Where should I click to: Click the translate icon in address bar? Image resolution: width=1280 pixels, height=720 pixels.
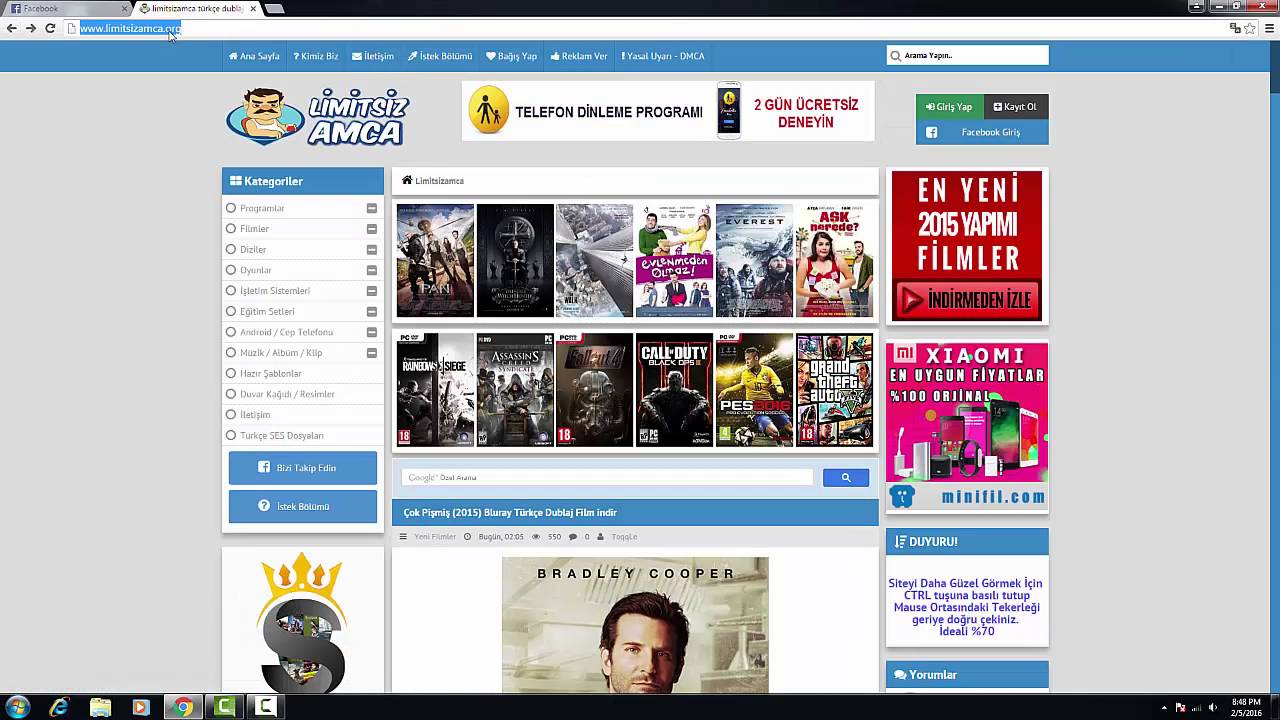pyautogui.click(x=1235, y=28)
